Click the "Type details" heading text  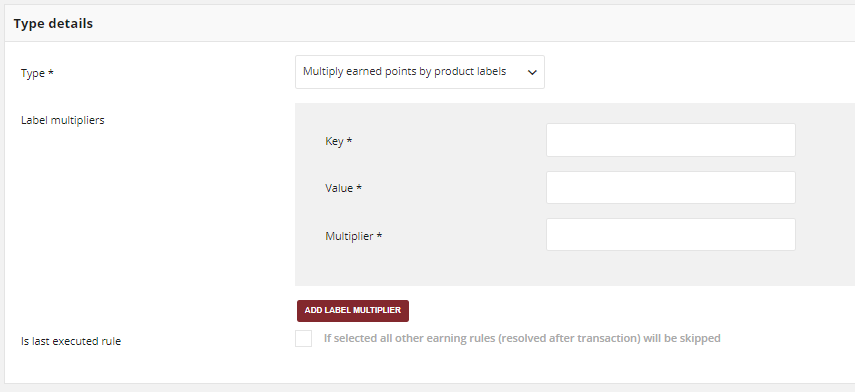pyautogui.click(x=53, y=23)
